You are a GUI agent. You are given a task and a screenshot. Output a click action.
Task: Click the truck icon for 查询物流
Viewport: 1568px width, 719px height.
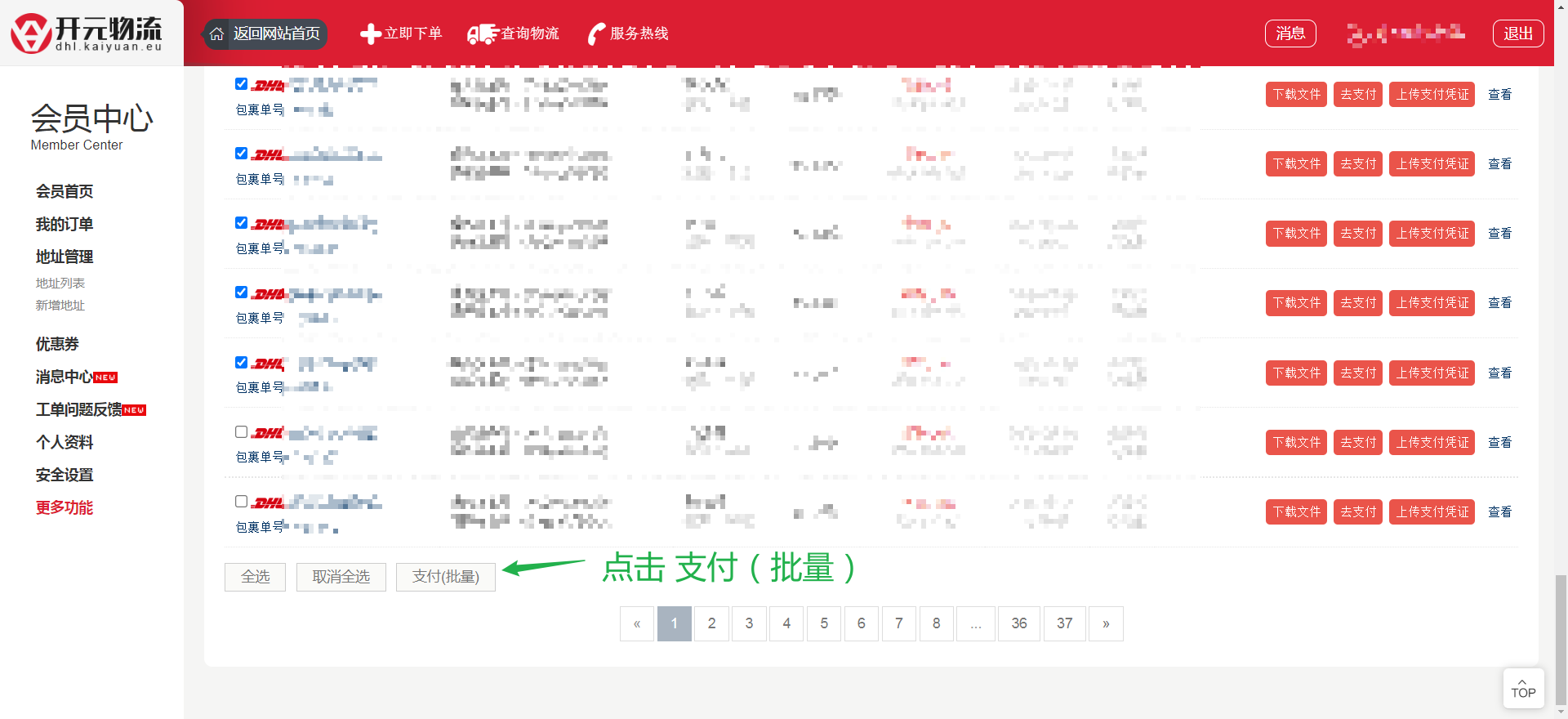482,34
